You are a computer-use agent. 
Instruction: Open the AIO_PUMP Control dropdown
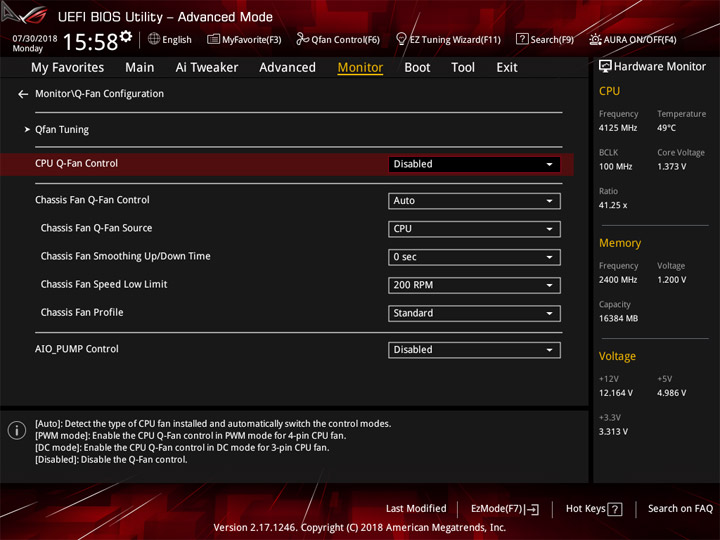[x=474, y=349]
